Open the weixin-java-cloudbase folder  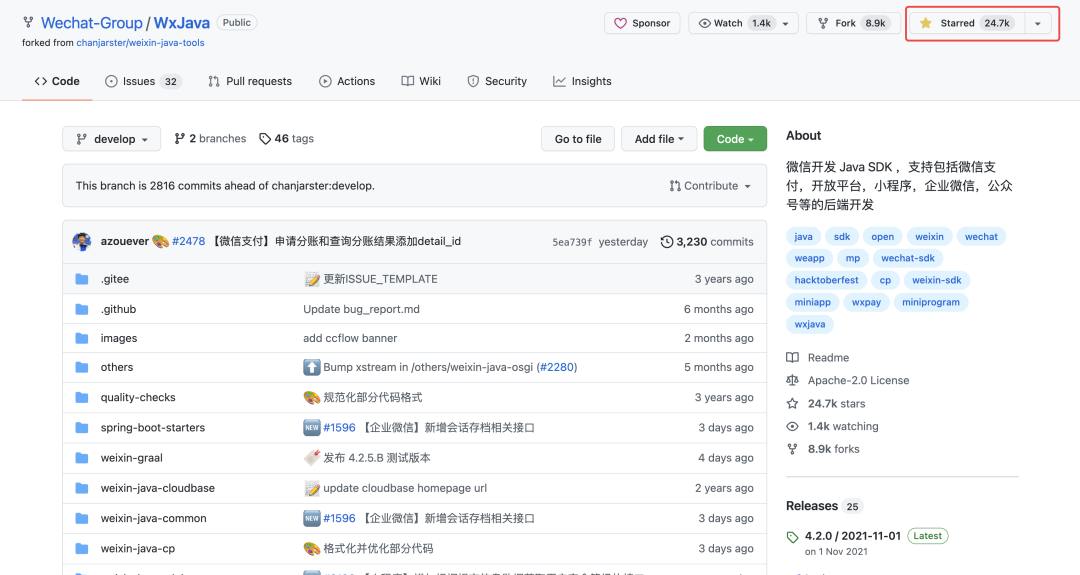pos(158,488)
